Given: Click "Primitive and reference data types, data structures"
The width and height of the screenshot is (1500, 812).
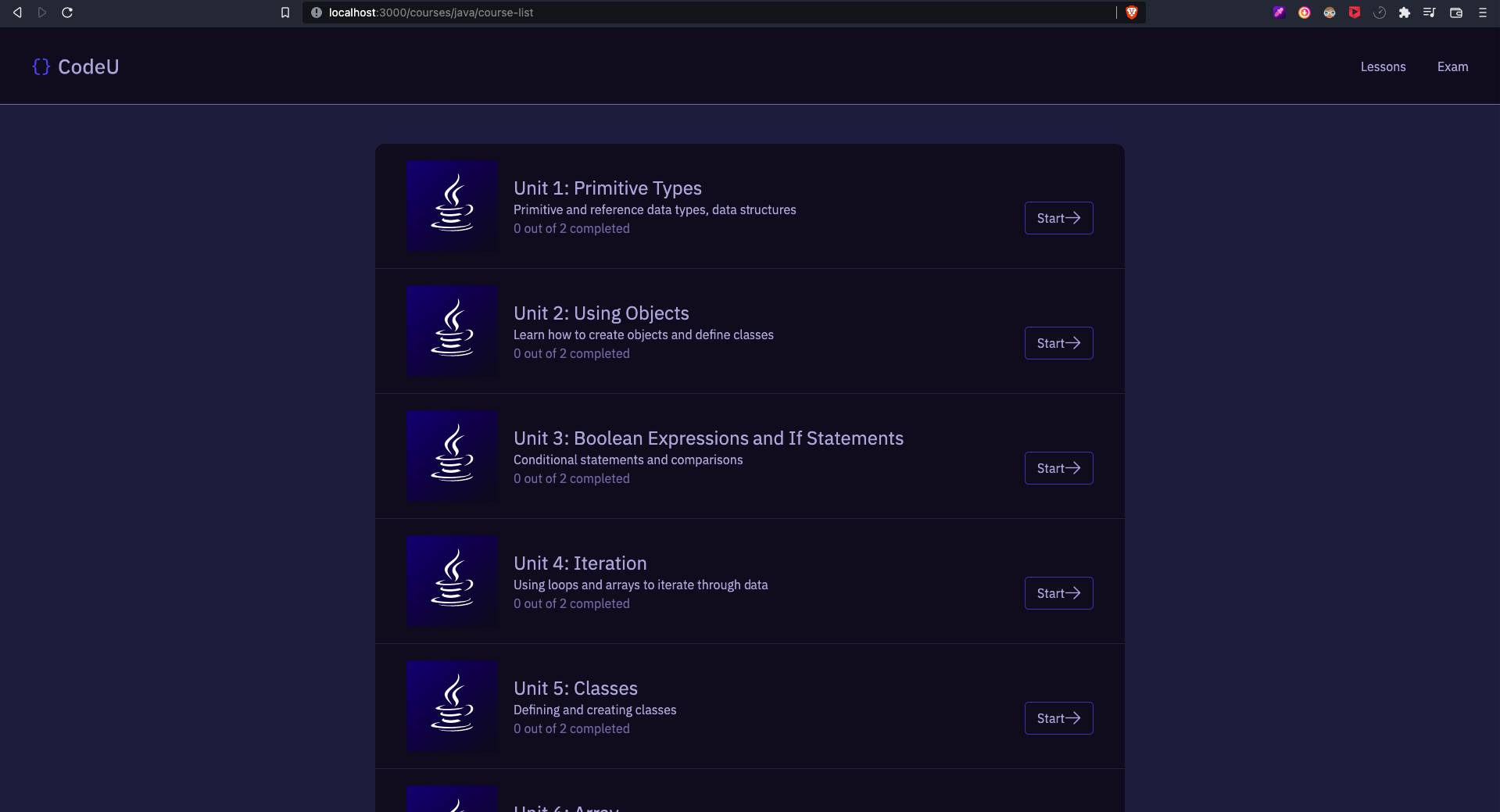Looking at the screenshot, I should click(x=654, y=209).
